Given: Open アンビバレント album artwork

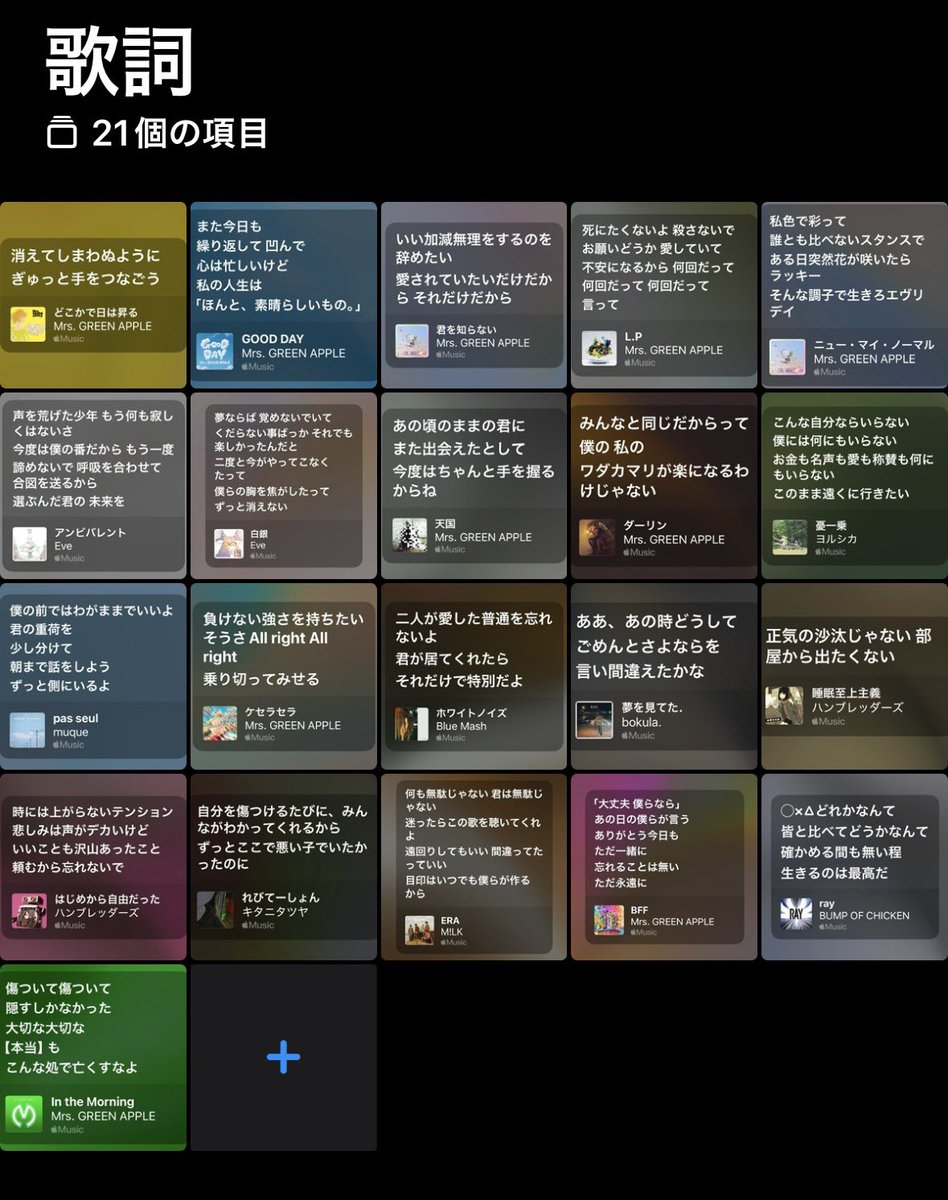Looking at the screenshot, I should [30, 543].
